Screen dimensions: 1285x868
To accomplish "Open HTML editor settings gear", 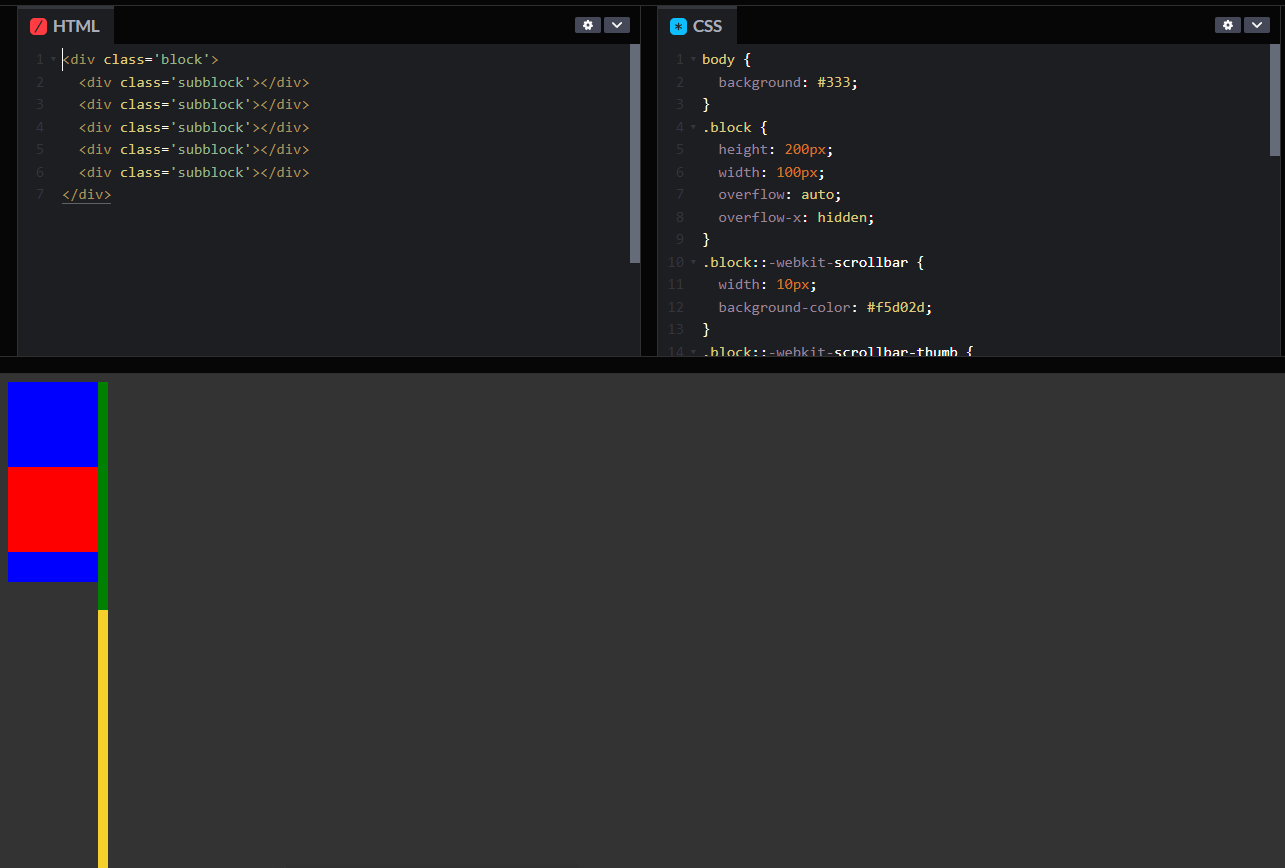I will (x=588, y=25).
